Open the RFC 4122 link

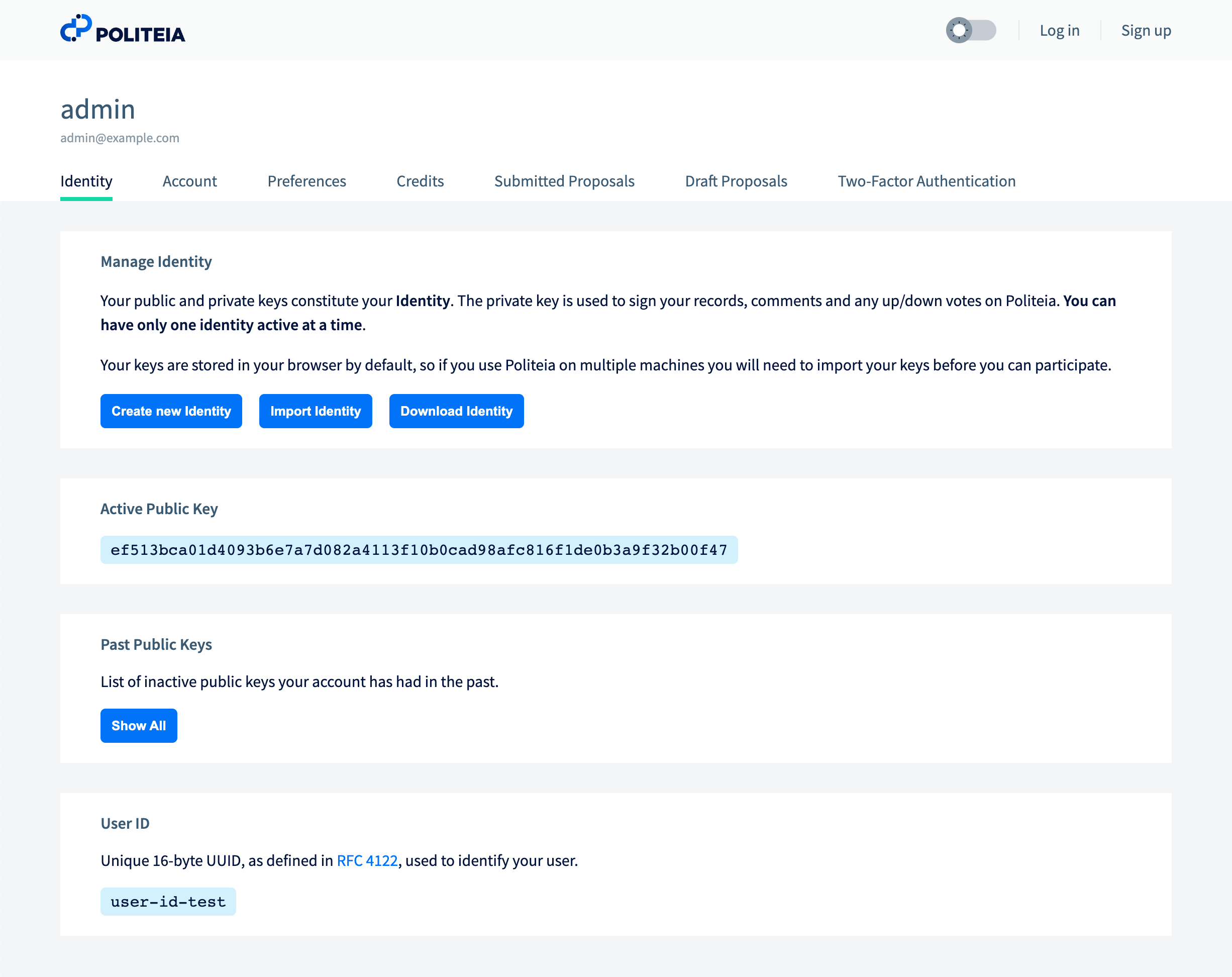point(367,860)
